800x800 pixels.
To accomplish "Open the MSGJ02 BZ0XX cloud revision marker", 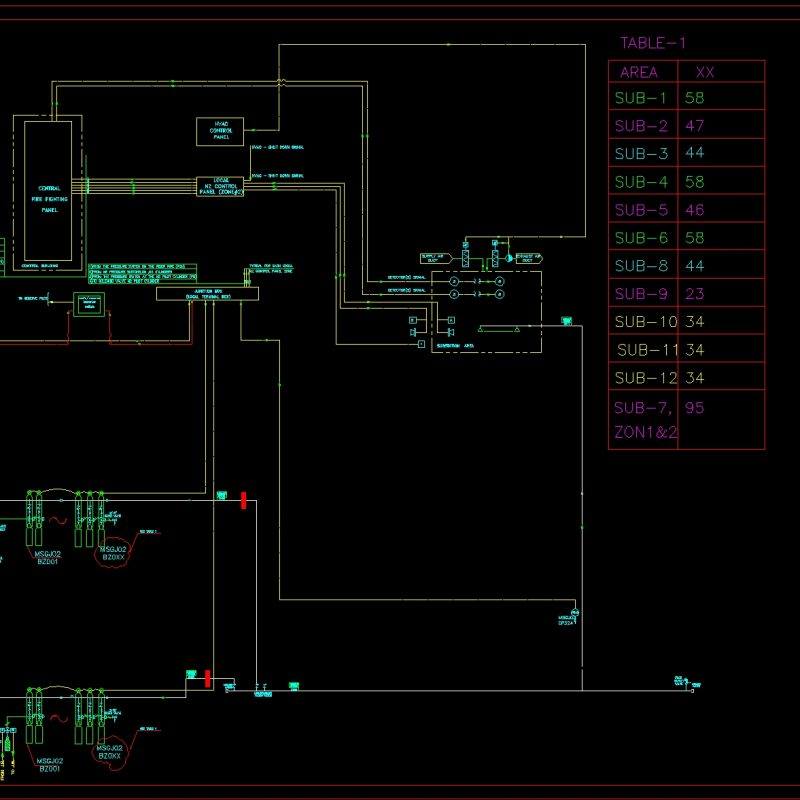I will 113,551.
